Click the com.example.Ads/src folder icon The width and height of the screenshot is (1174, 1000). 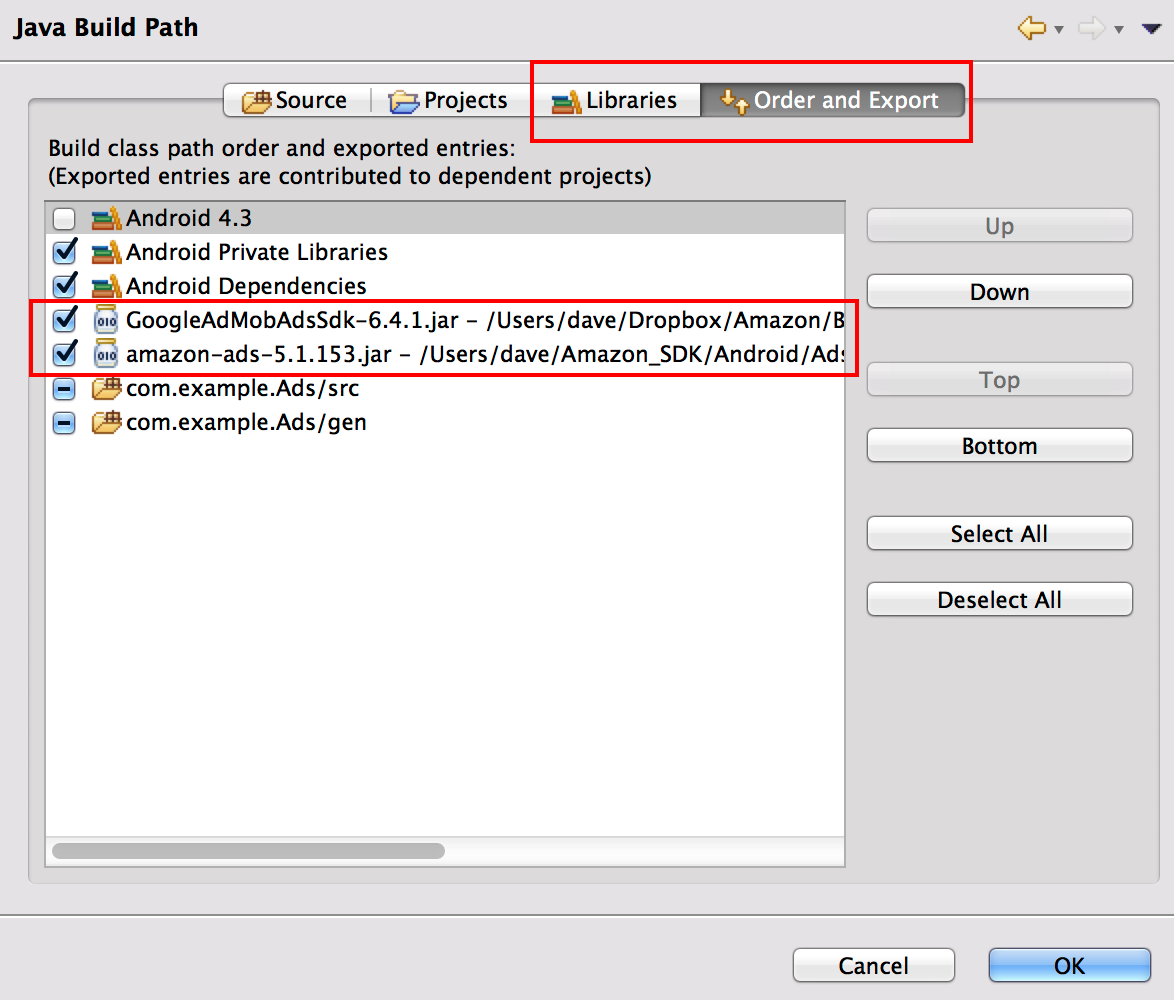click(x=106, y=388)
